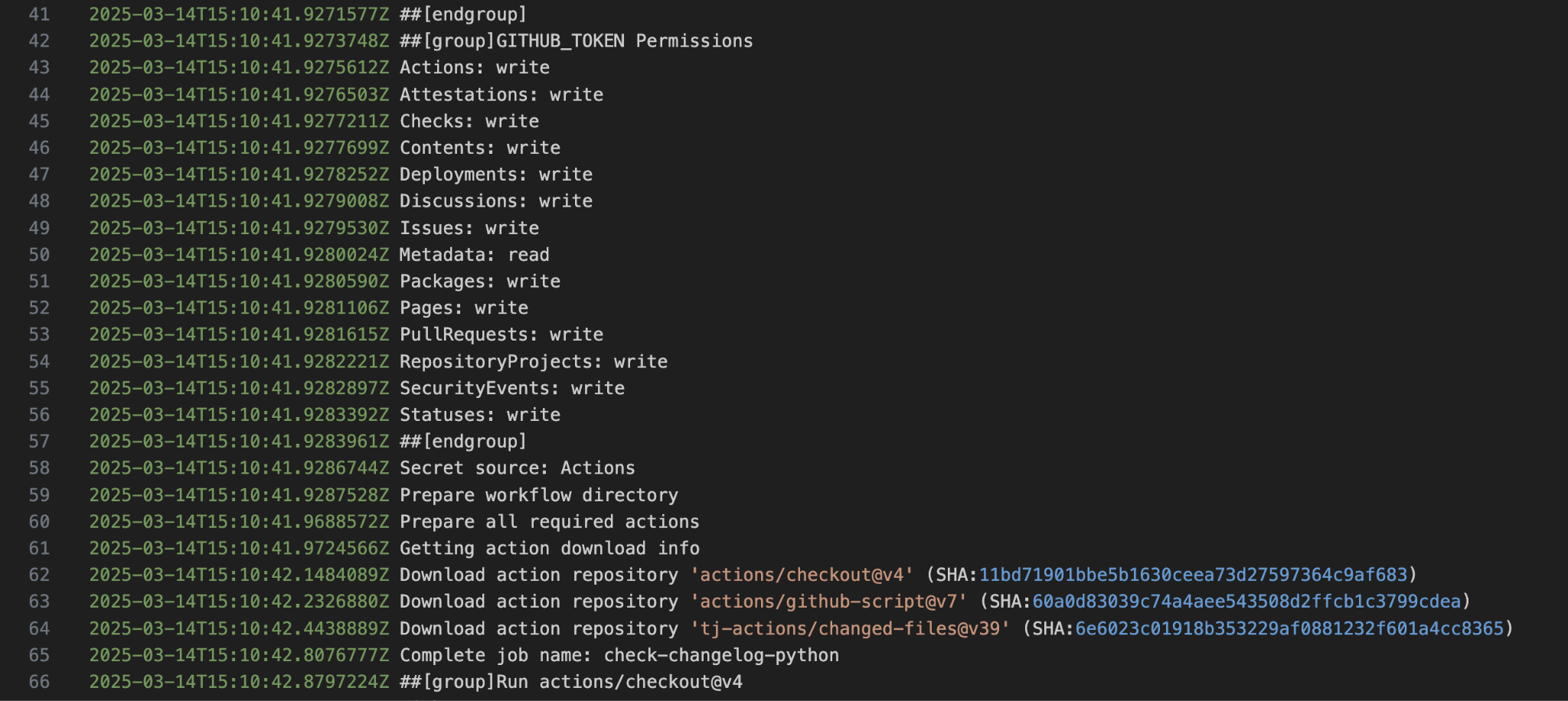Screen dimensions: 1568x701
Task: Click the 'Contents: write' permission line
Action: (479, 148)
